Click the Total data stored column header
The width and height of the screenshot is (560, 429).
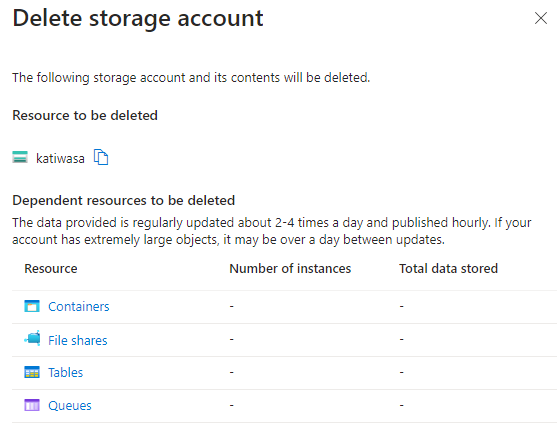coord(448,269)
